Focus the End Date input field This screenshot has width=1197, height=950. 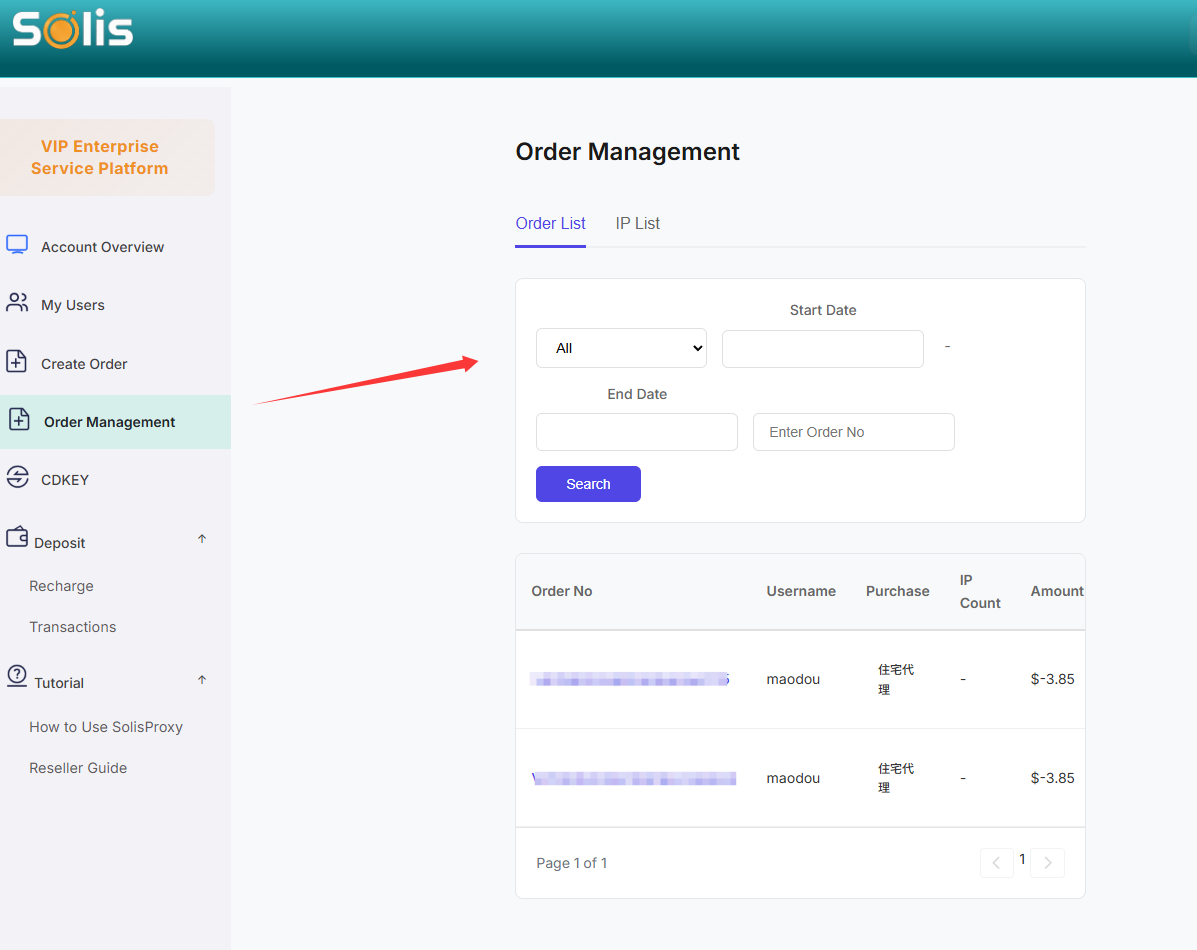click(637, 432)
